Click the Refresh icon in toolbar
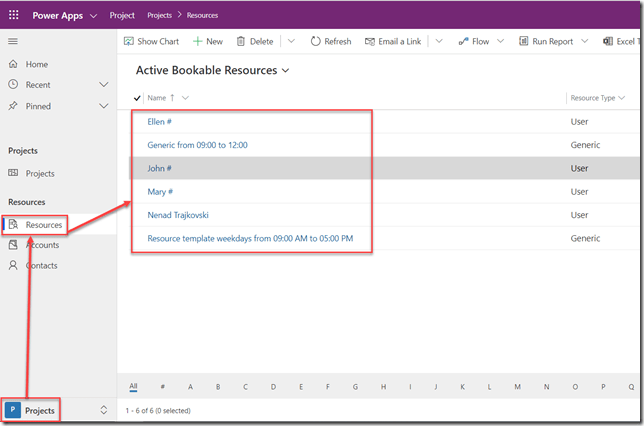Image resolution: width=644 pixels, height=426 pixels. 315,41
